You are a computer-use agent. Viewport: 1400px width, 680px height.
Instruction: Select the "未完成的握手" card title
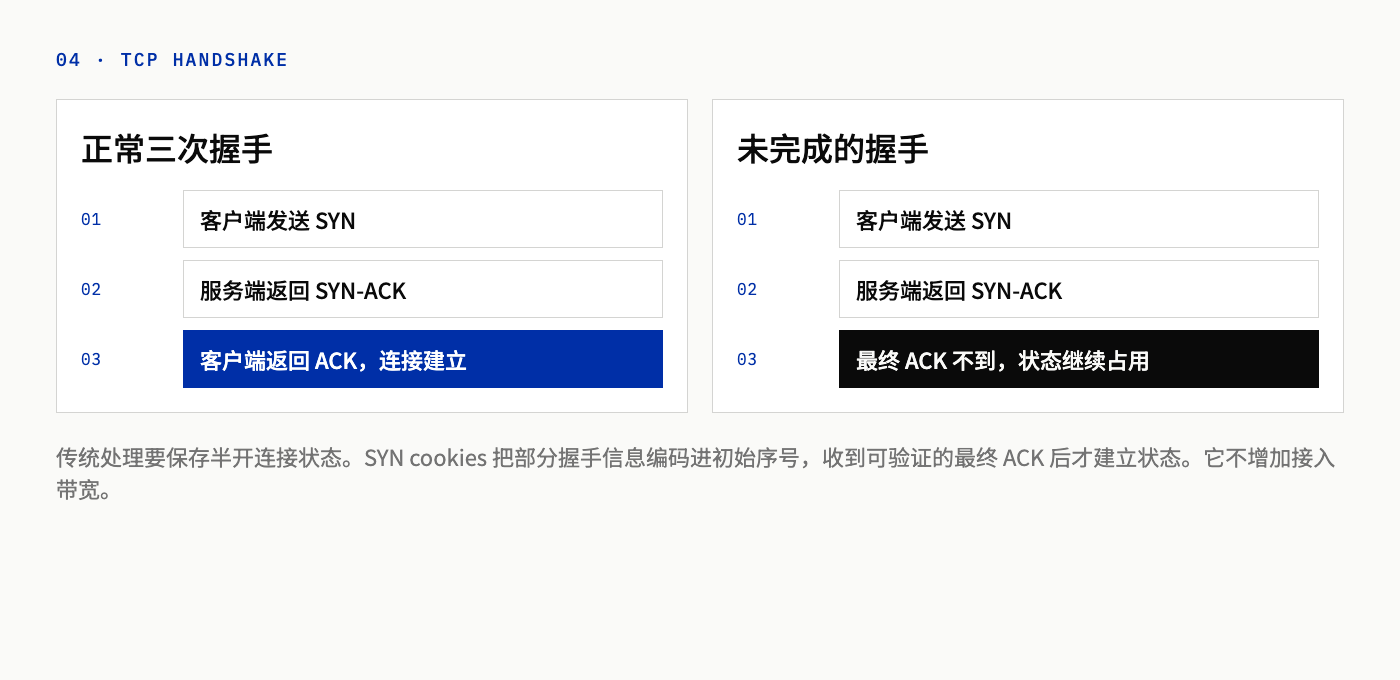click(x=833, y=150)
